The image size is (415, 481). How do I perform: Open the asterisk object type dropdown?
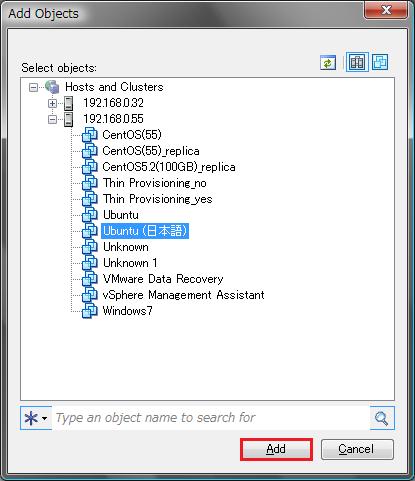pos(36,418)
